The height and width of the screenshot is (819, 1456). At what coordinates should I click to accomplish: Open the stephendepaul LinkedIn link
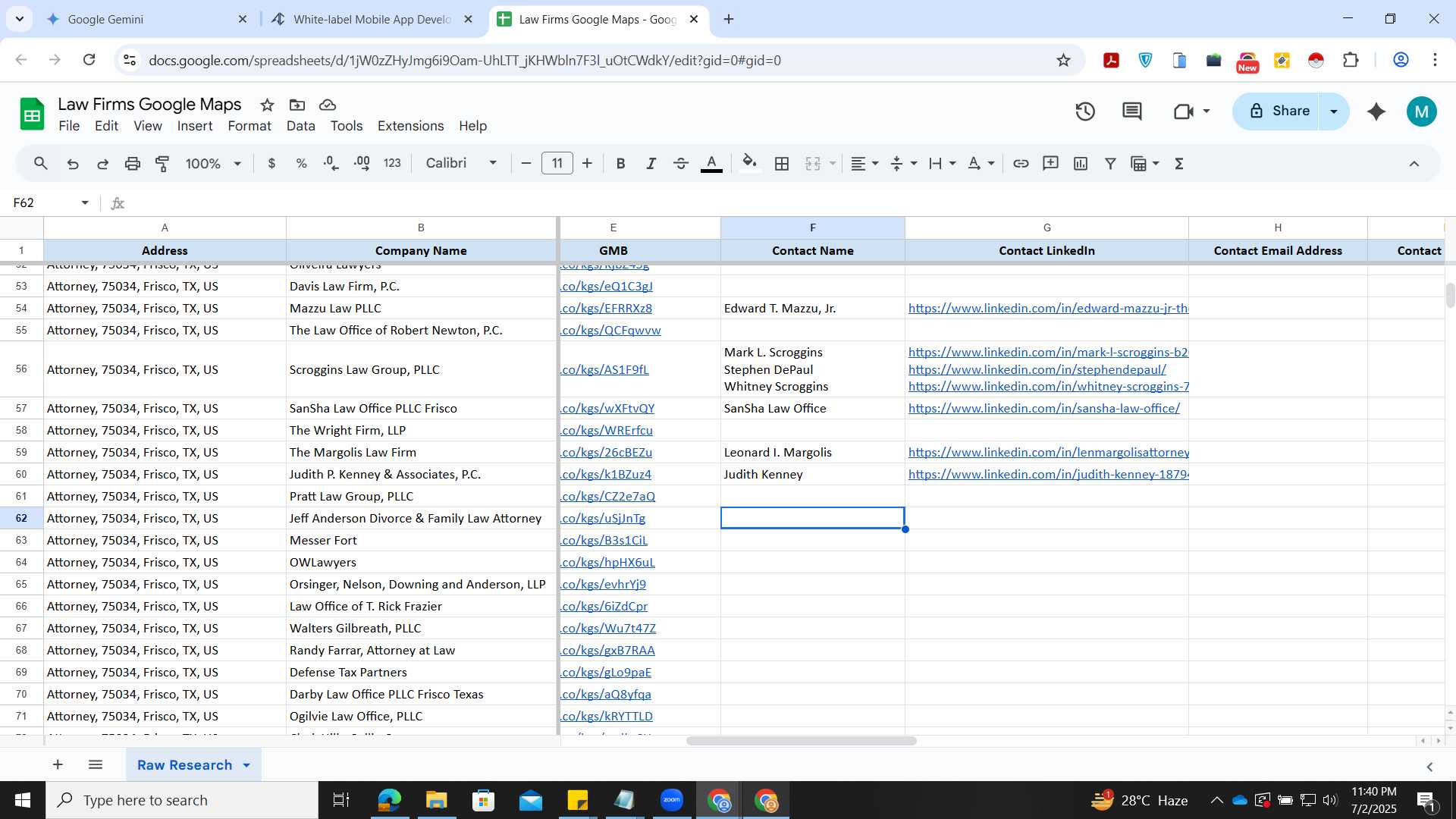1037,369
